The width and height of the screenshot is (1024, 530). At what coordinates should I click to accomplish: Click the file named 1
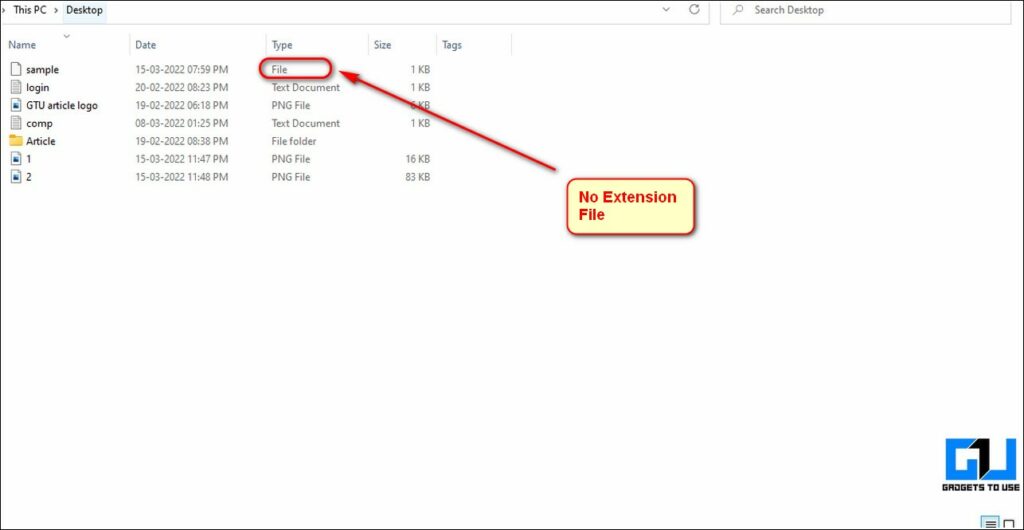point(29,159)
